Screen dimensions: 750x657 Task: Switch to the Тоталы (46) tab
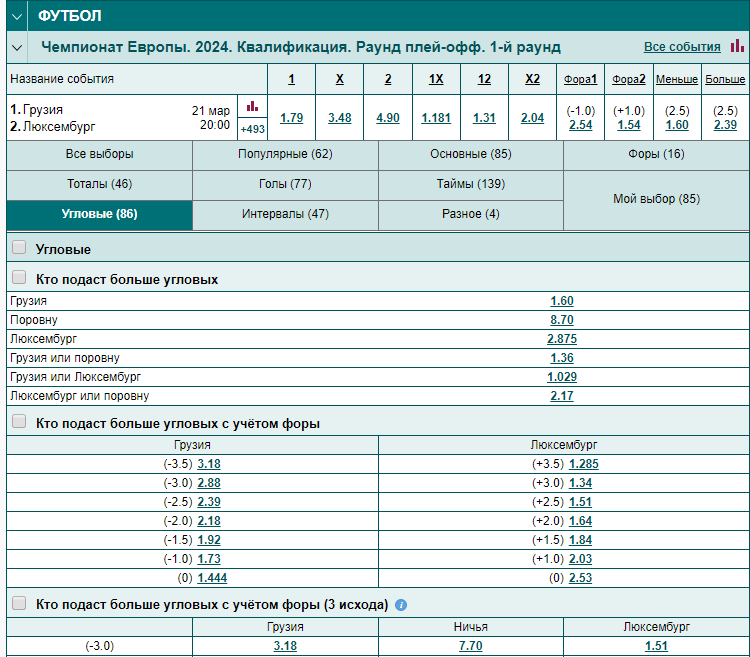[x=99, y=184]
